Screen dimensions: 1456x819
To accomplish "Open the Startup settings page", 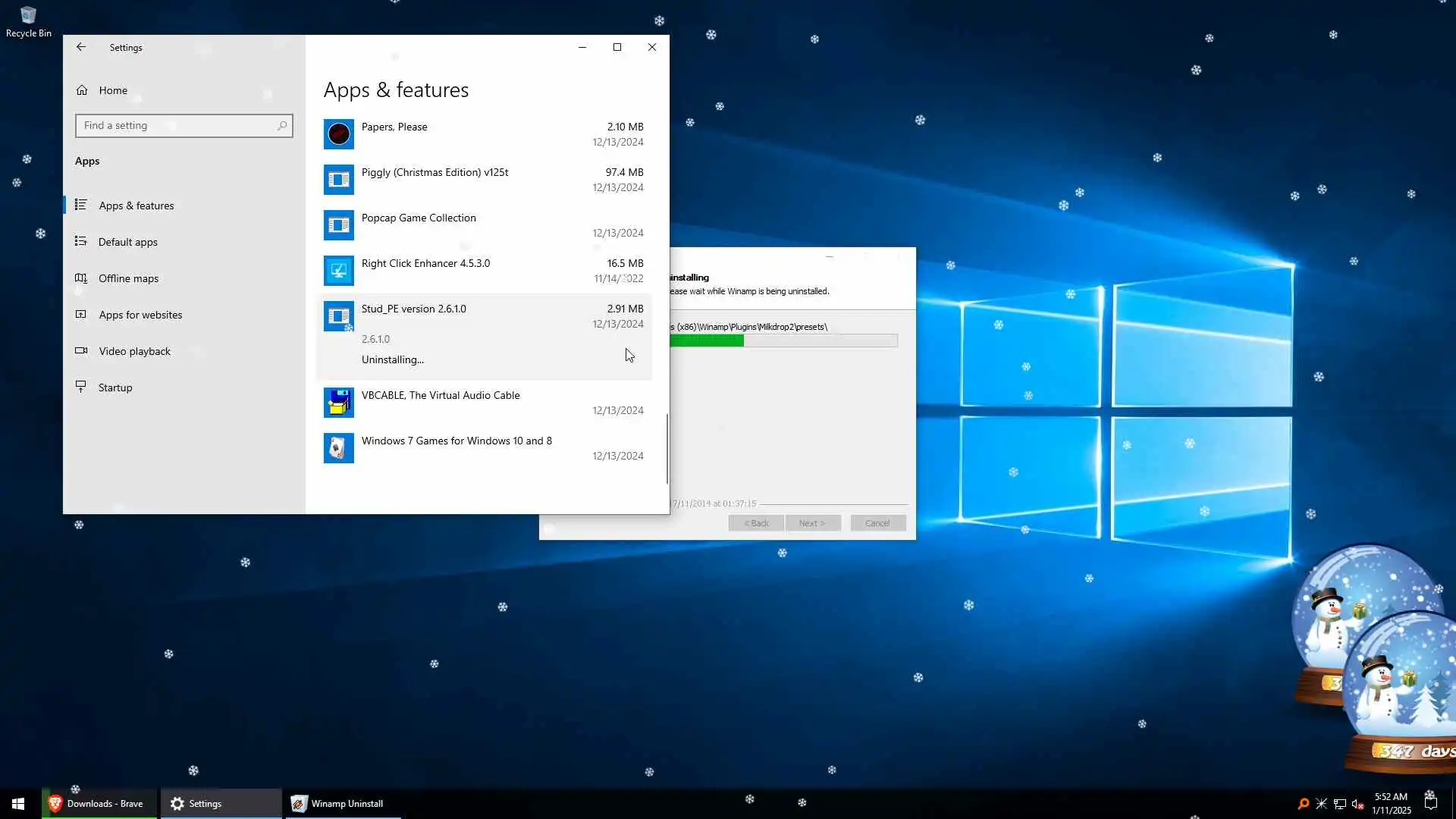I will [115, 388].
